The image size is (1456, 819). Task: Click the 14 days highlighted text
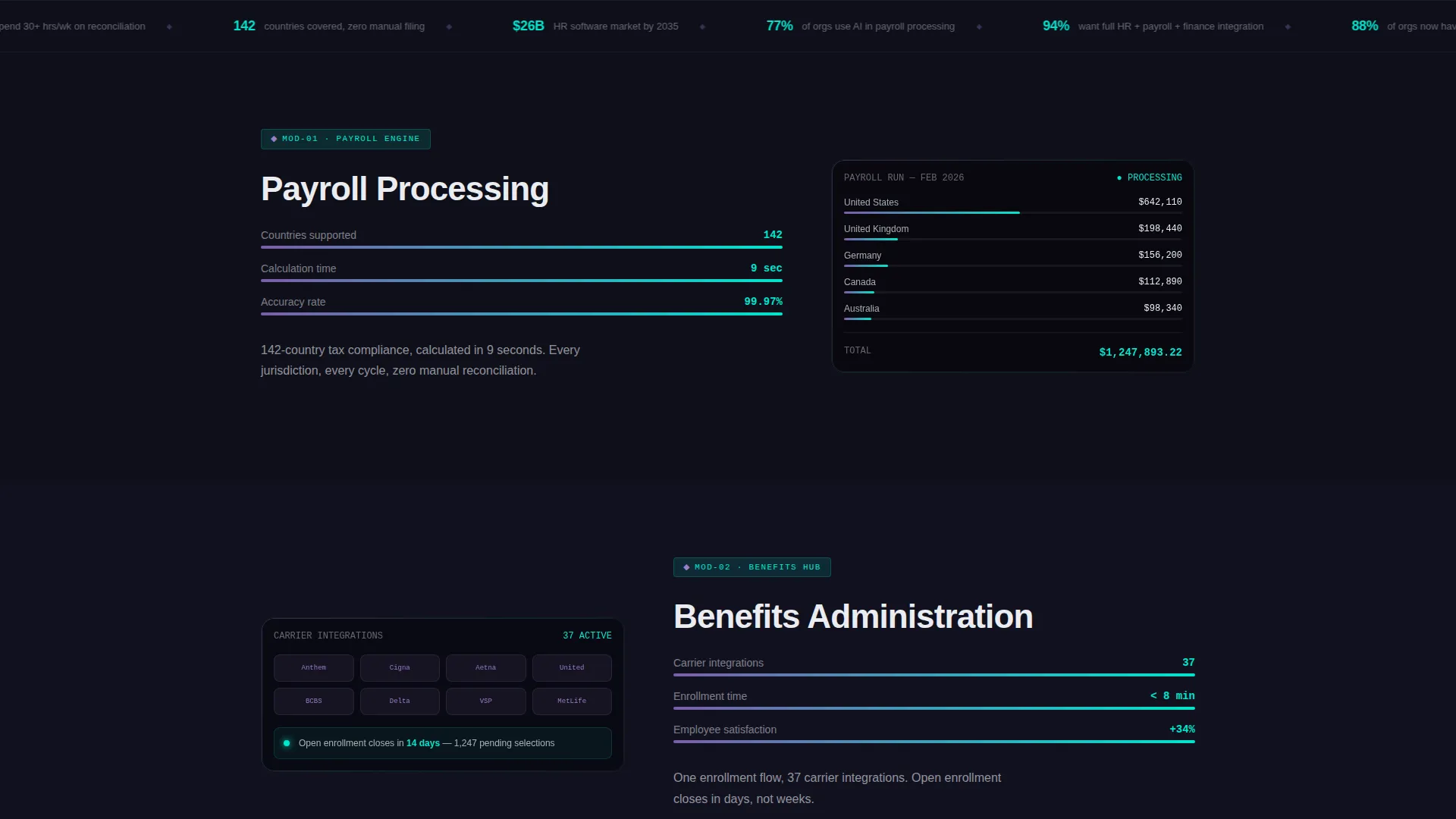click(x=423, y=743)
